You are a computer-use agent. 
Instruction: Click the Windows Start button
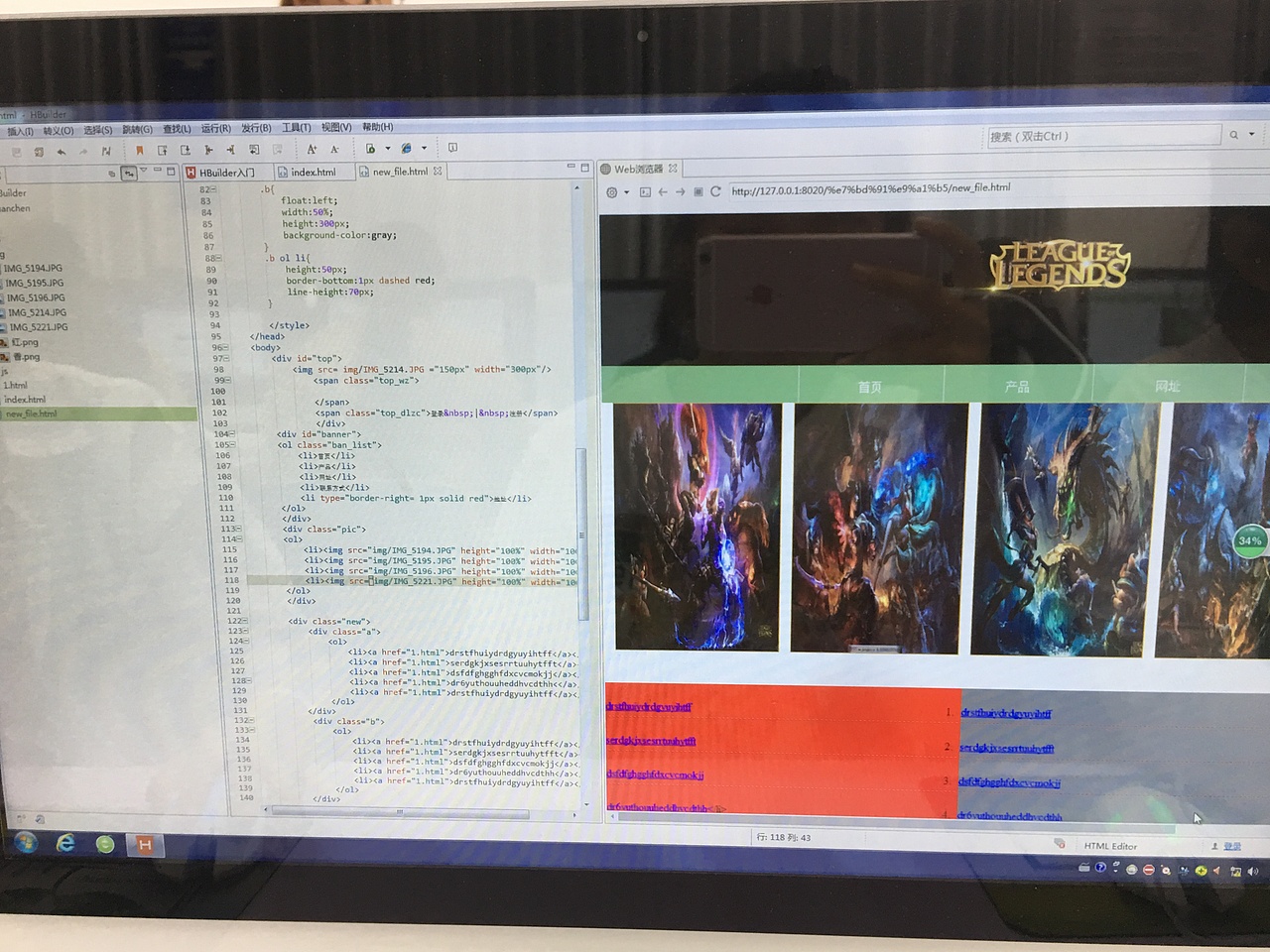tap(24, 843)
